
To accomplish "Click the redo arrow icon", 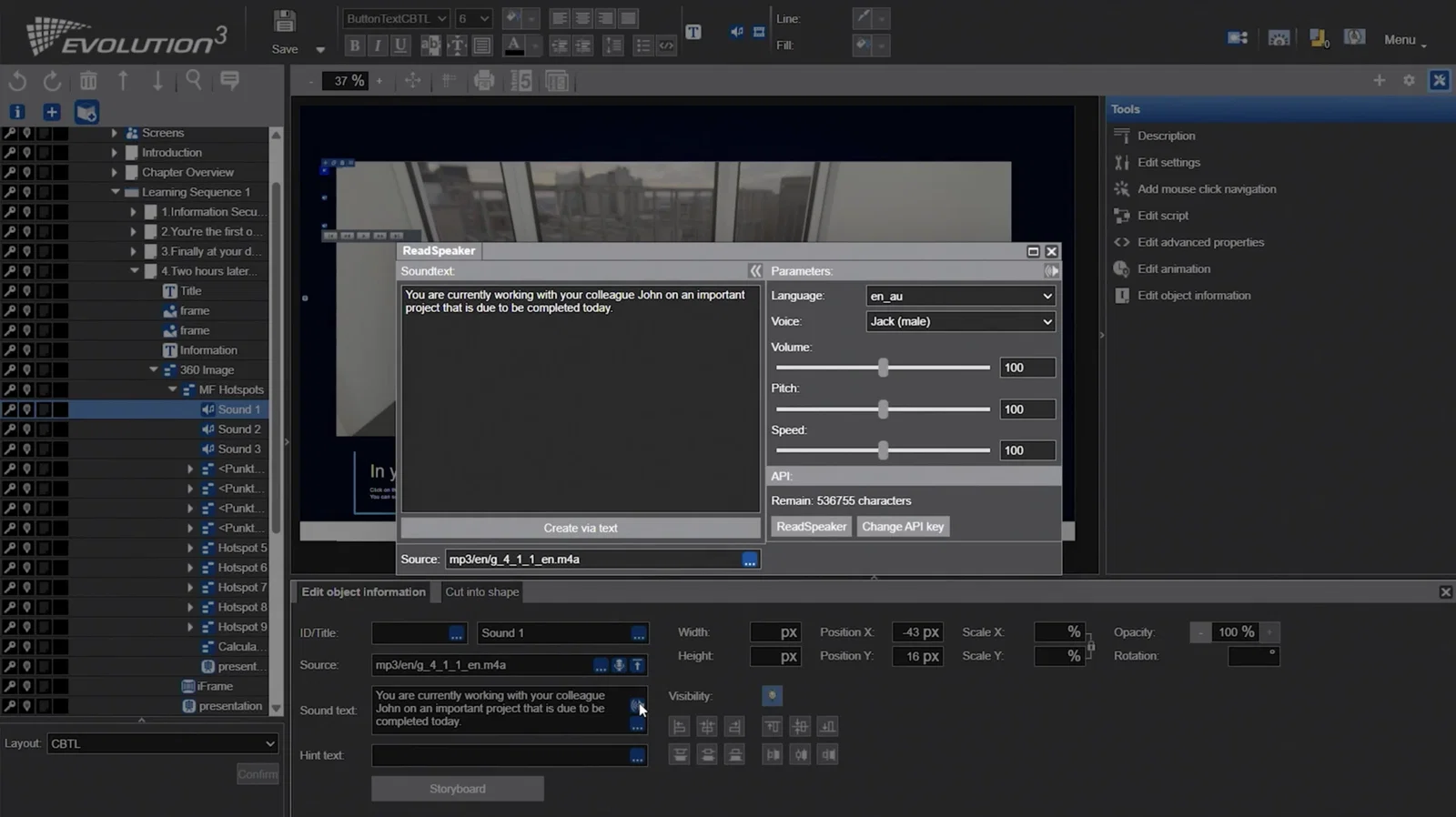I will [52, 81].
